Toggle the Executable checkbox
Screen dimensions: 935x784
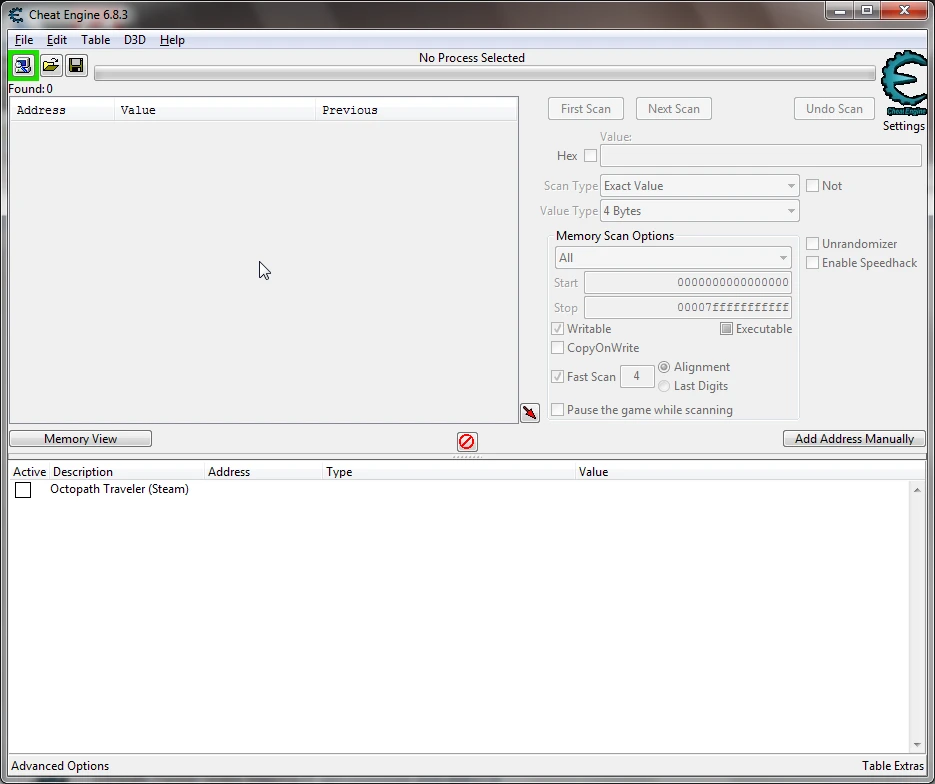point(726,329)
